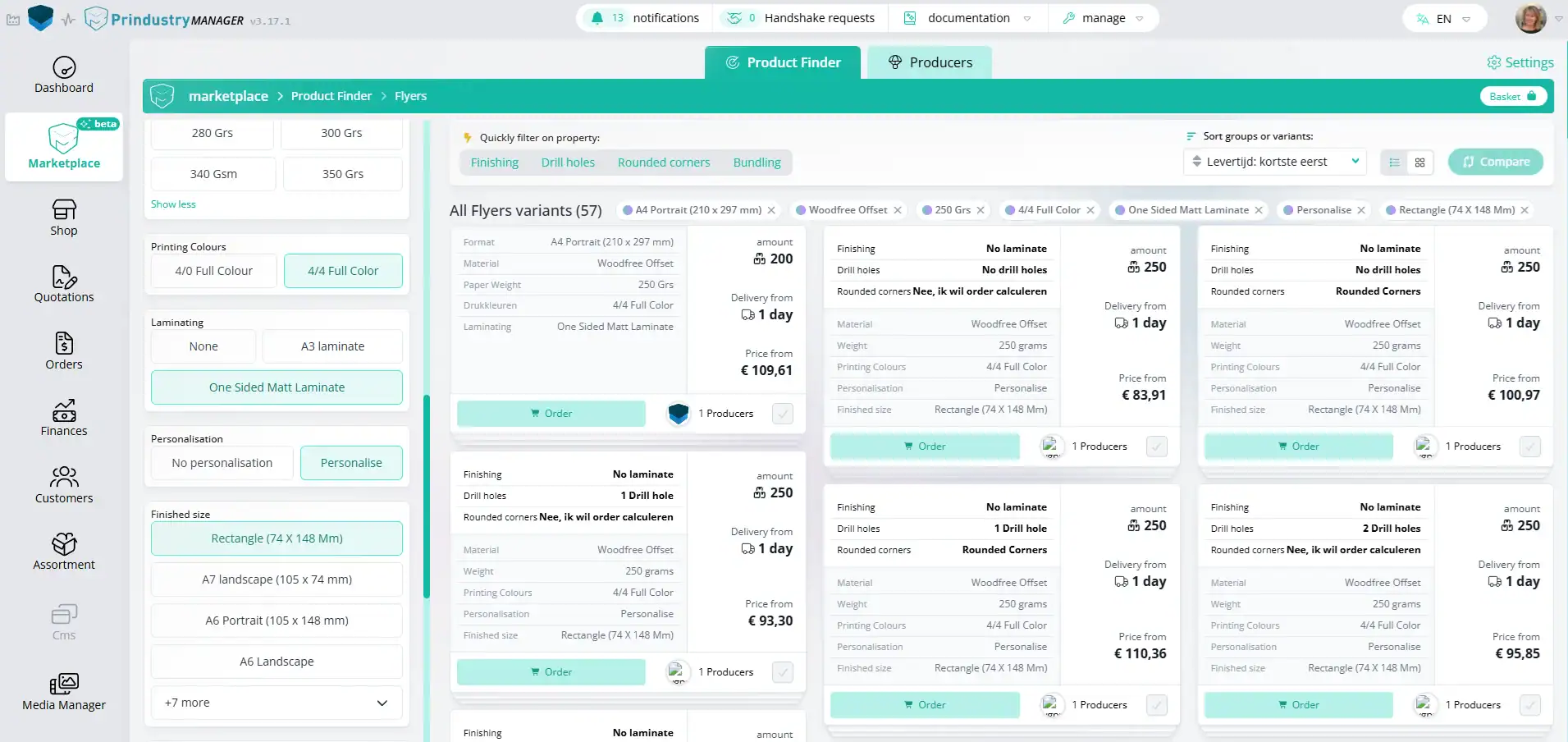
Task: Open the Cms sidebar icon
Action: tap(64, 614)
